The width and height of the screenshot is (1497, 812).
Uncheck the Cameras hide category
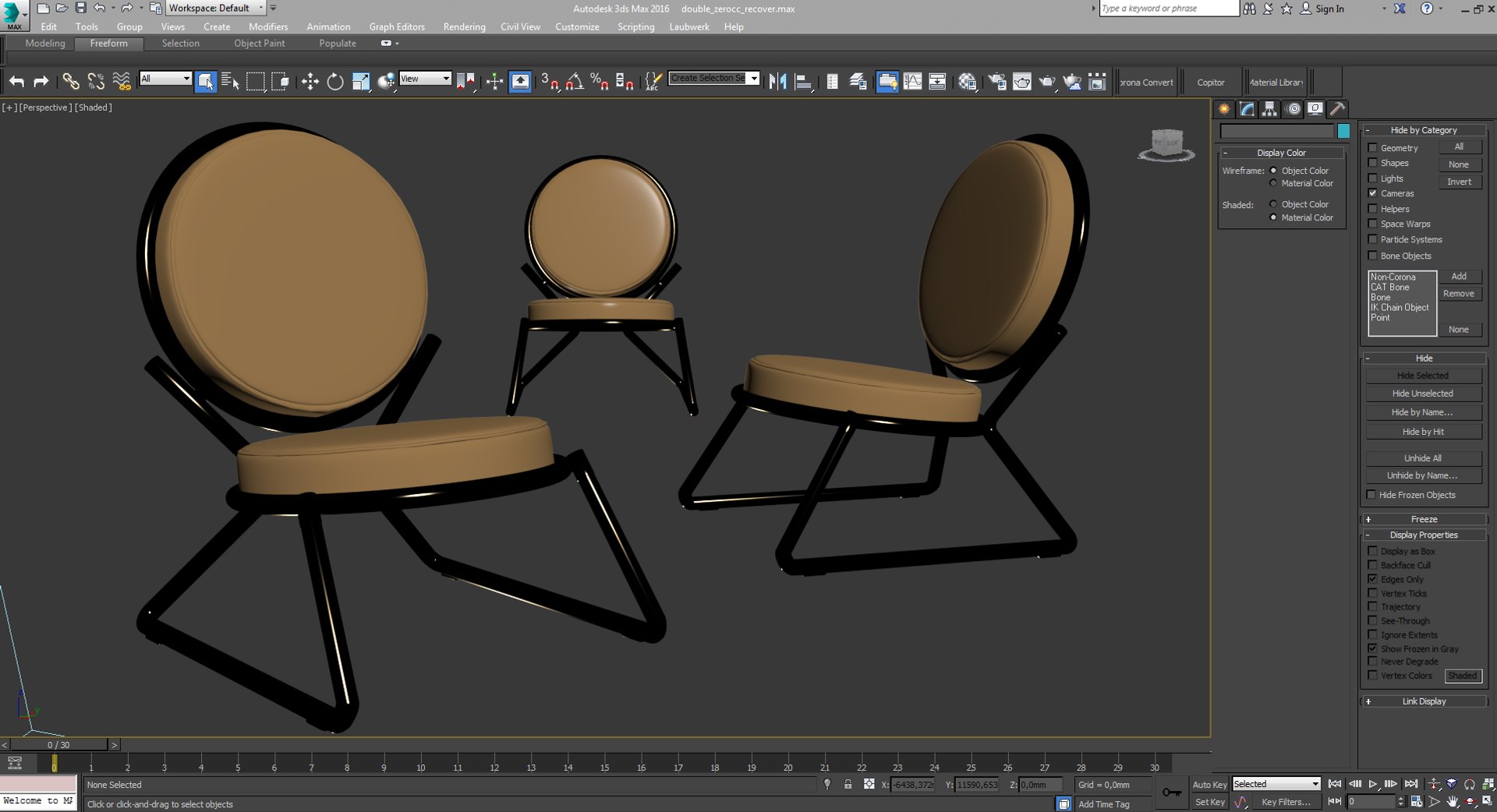[1373, 193]
